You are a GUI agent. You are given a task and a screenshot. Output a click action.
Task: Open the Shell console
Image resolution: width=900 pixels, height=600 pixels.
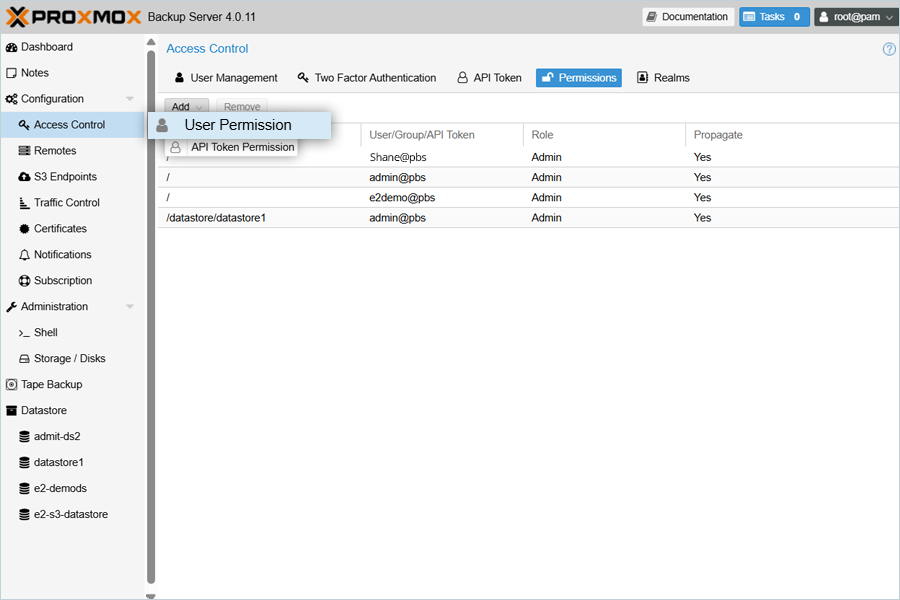click(45, 333)
